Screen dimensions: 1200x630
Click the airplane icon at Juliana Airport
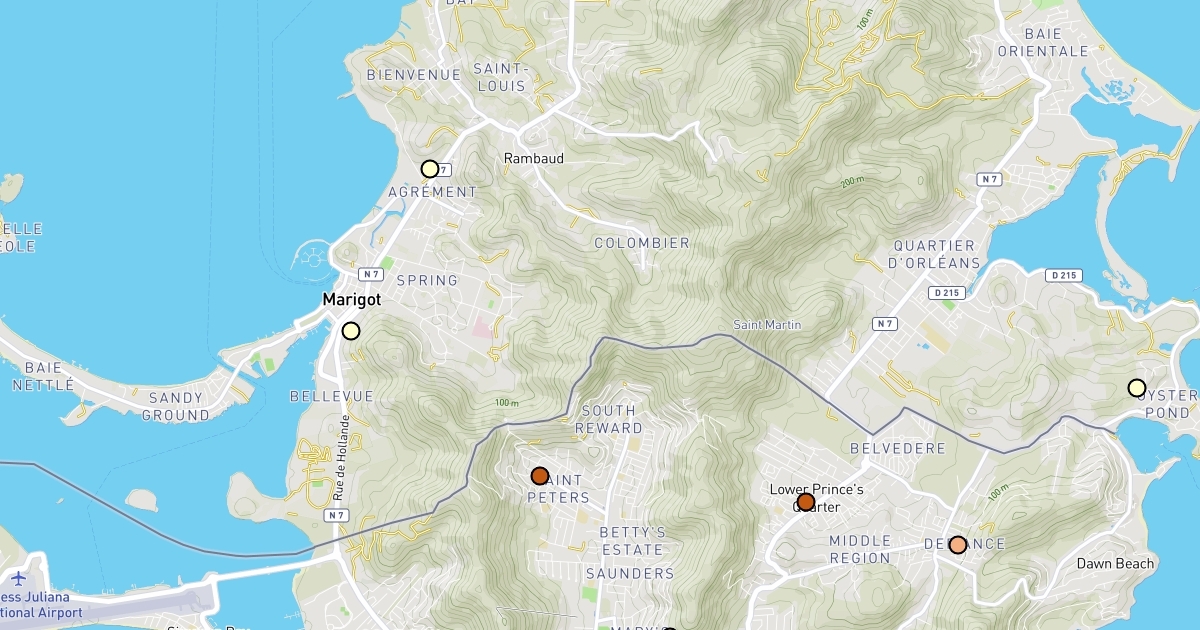click(x=19, y=578)
